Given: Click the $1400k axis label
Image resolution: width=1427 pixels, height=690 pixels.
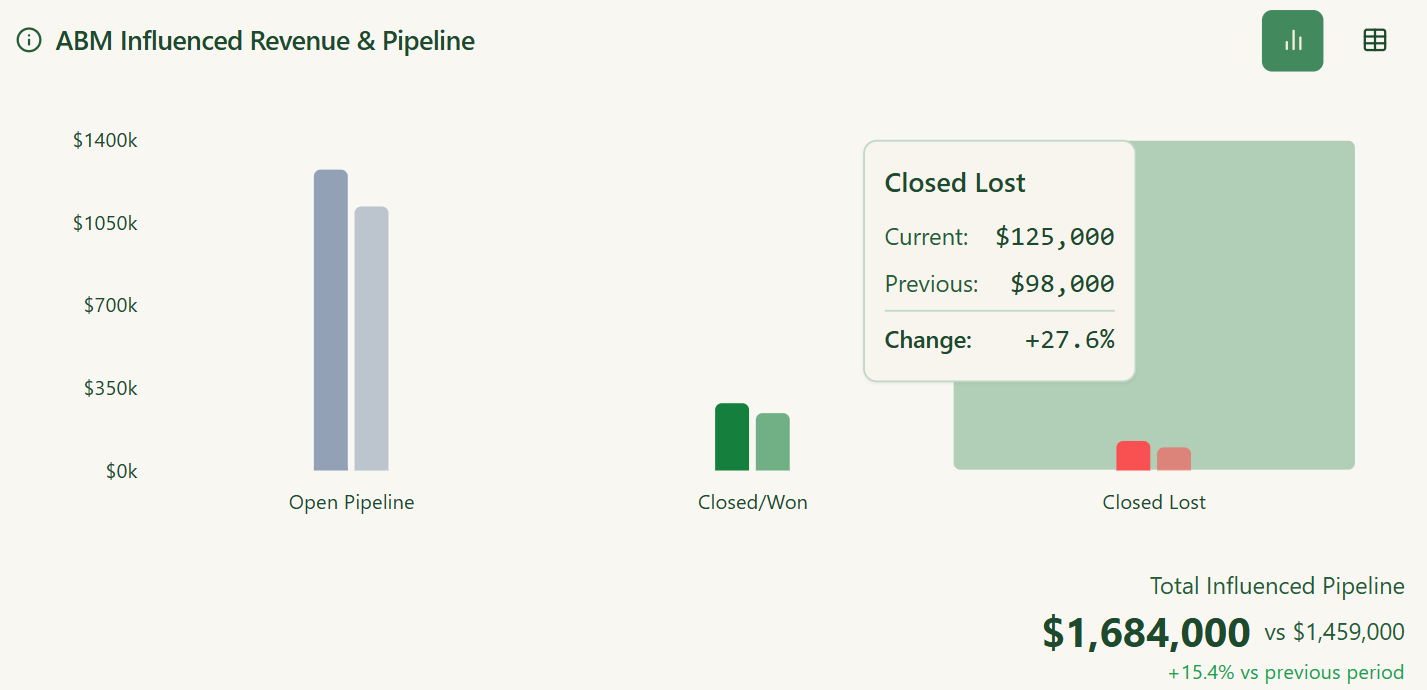Looking at the screenshot, I should tap(105, 140).
